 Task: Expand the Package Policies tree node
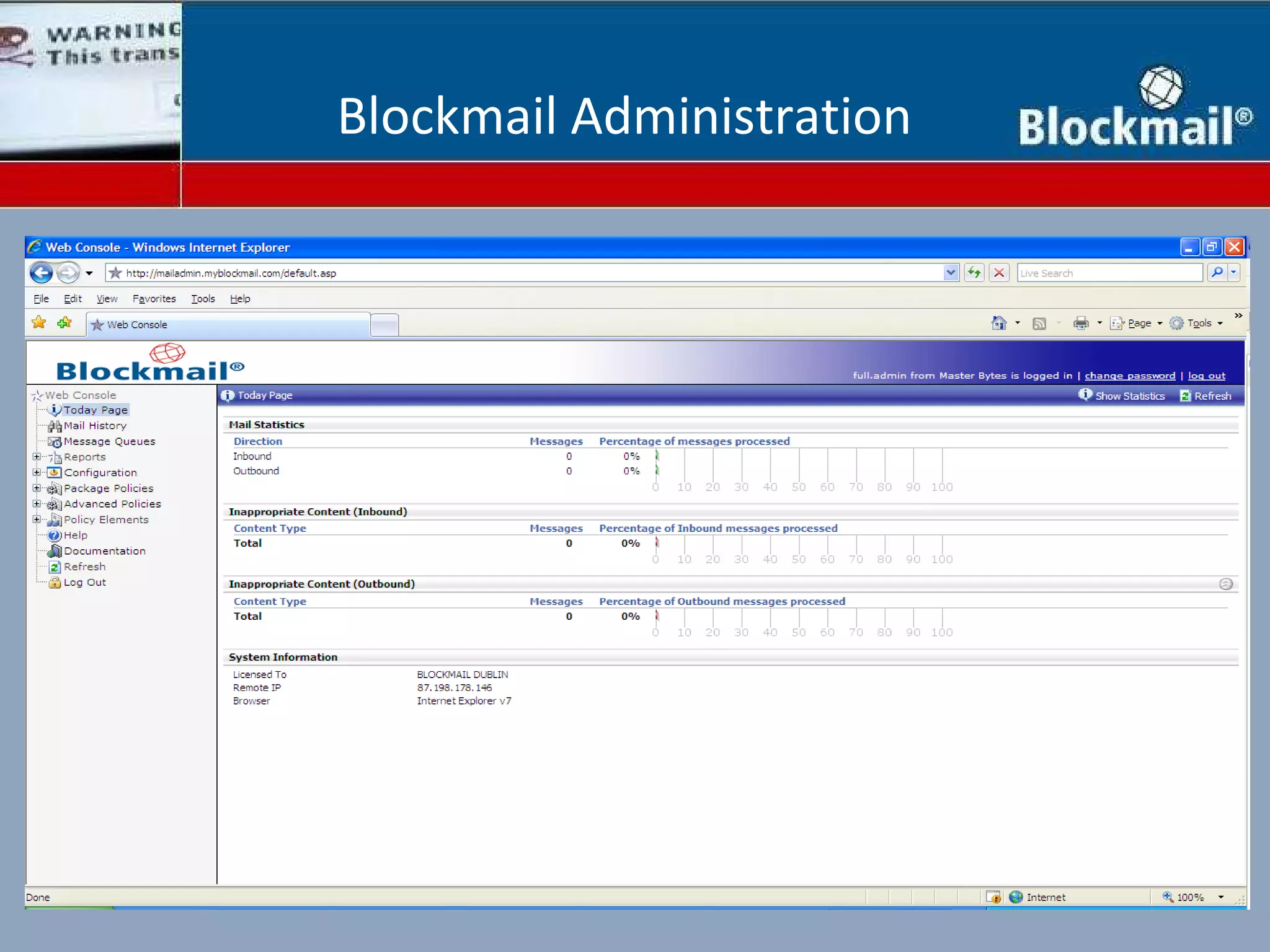(x=37, y=488)
